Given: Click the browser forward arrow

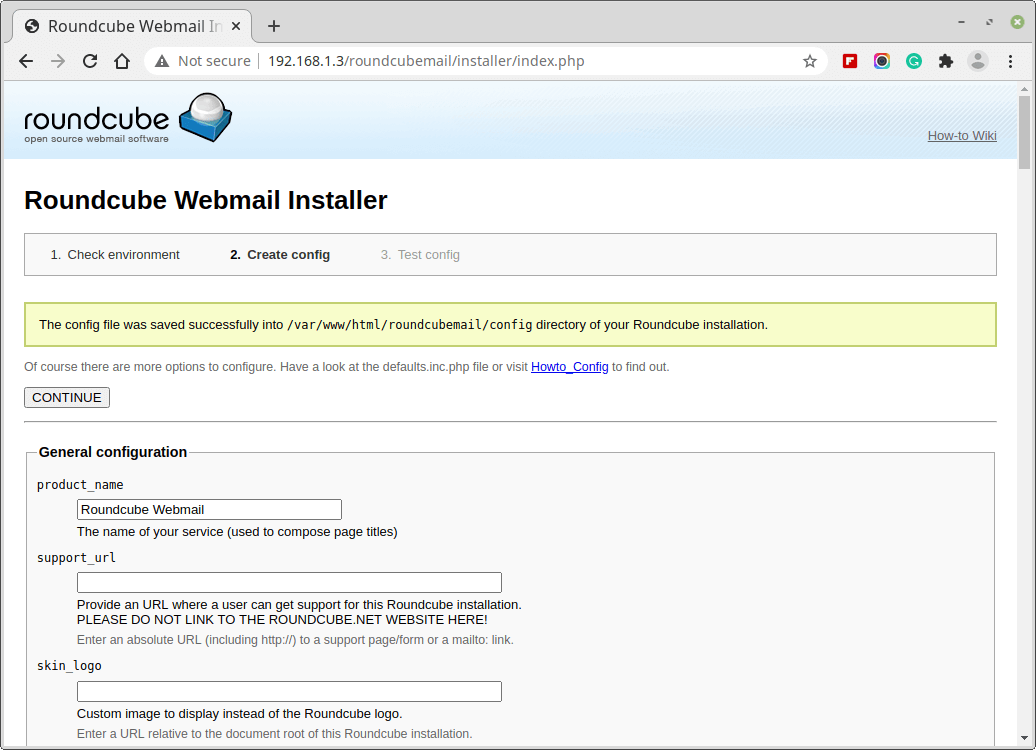Looking at the screenshot, I should click(58, 61).
